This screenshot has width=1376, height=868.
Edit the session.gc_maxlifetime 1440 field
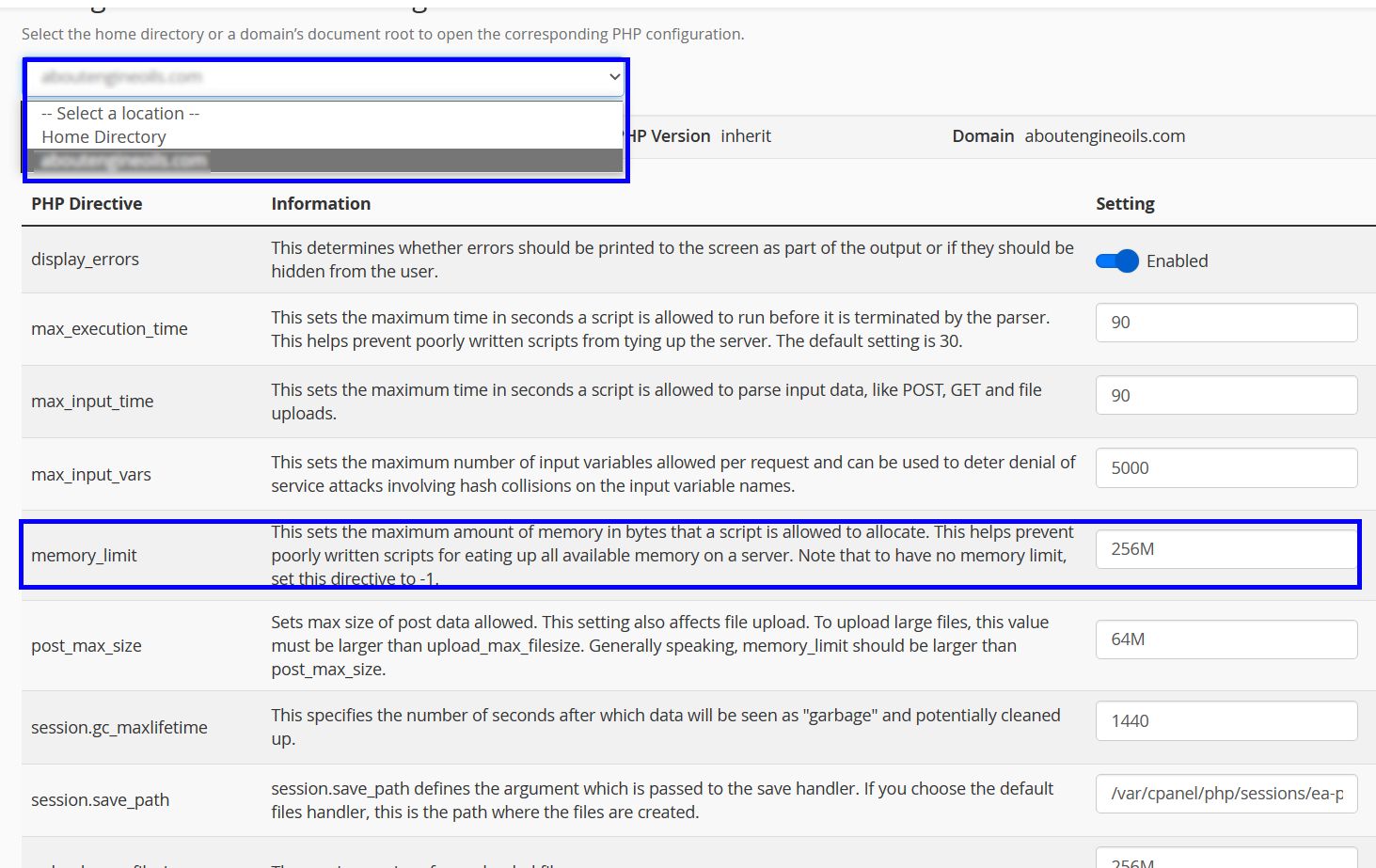[x=1226, y=720]
